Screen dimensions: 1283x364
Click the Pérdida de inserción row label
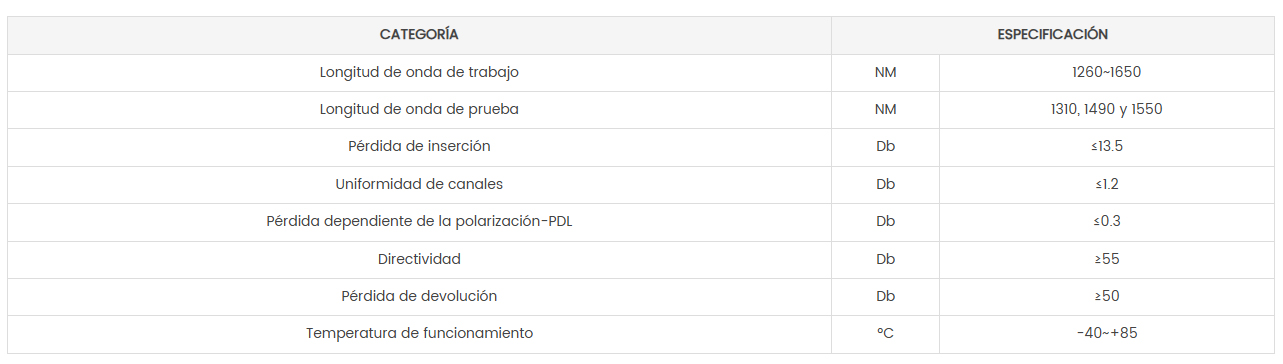pyautogui.click(x=419, y=147)
